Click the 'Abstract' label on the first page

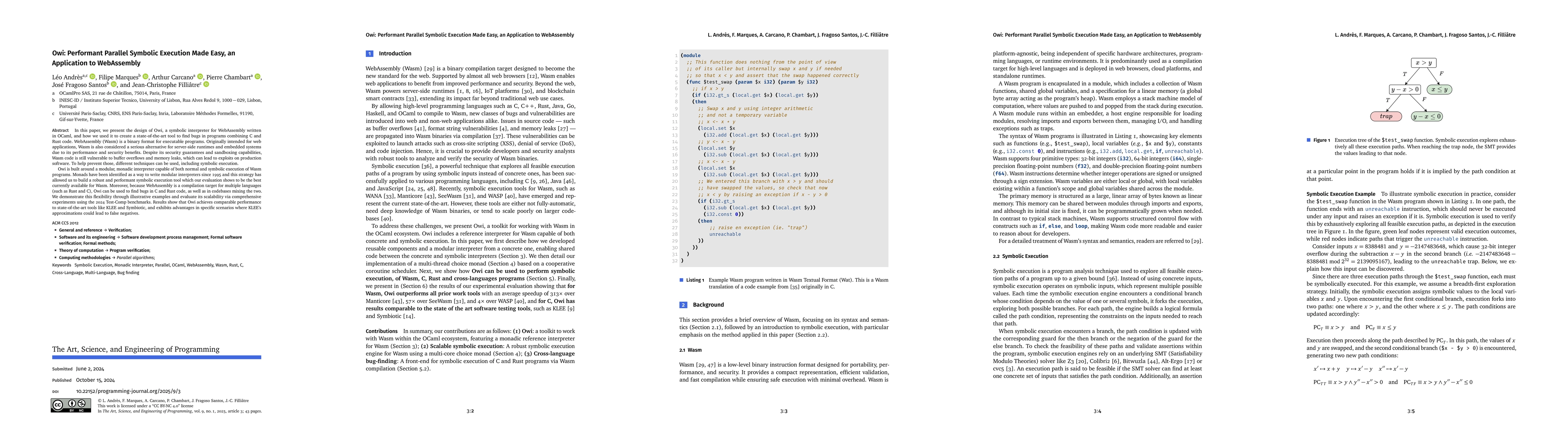click(x=60, y=130)
